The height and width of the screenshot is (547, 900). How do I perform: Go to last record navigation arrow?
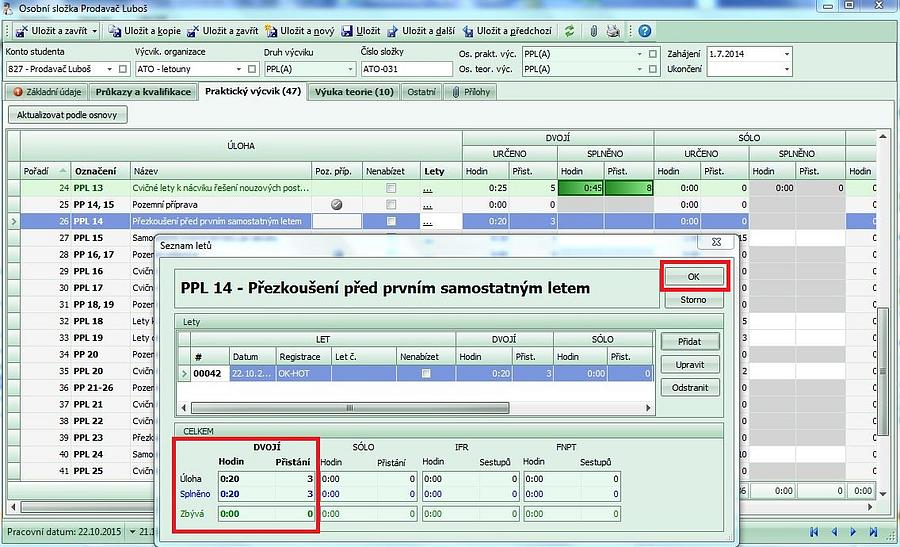point(873,532)
